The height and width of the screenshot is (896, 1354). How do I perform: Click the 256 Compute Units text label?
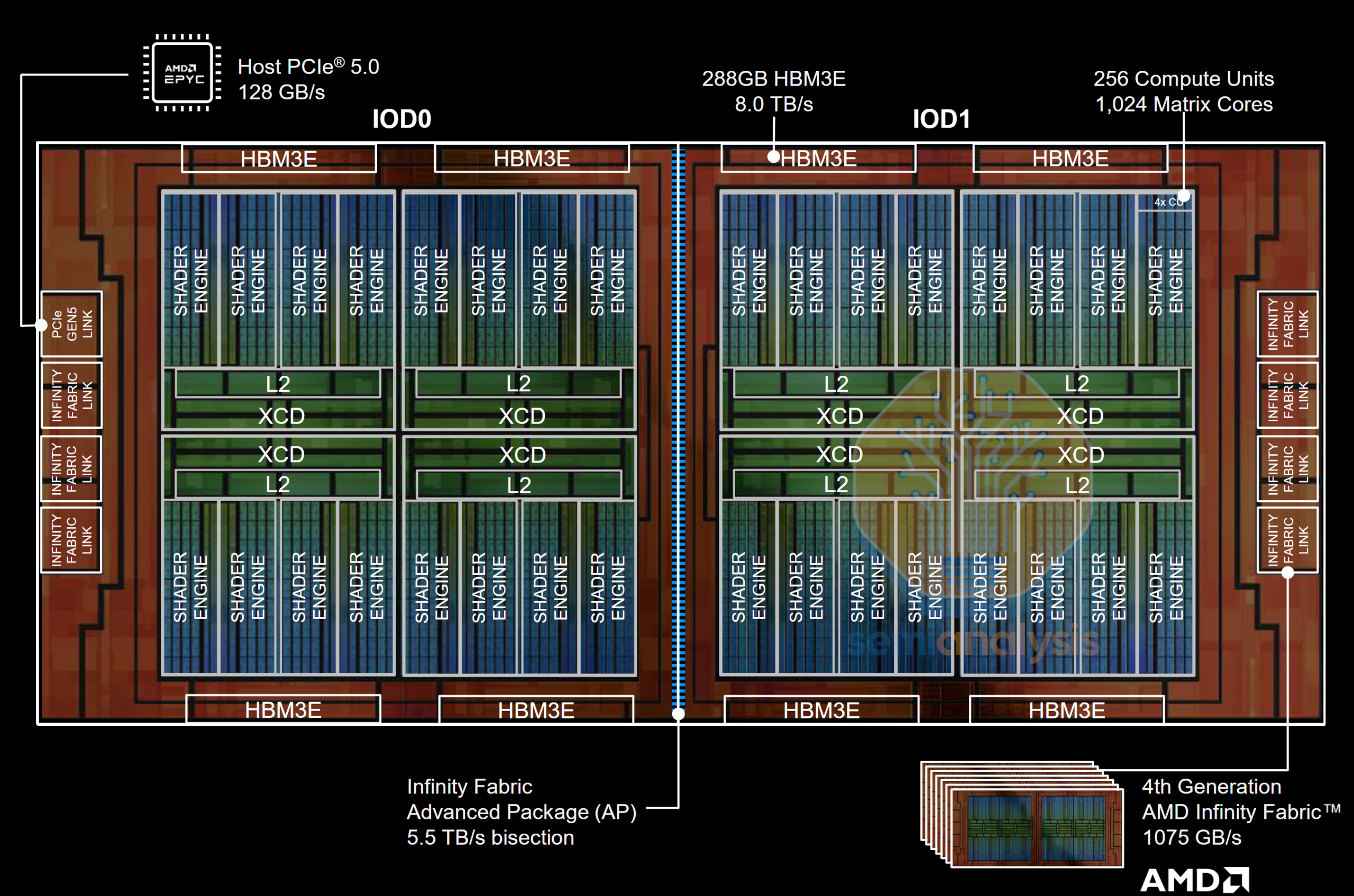pyautogui.click(x=1183, y=78)
